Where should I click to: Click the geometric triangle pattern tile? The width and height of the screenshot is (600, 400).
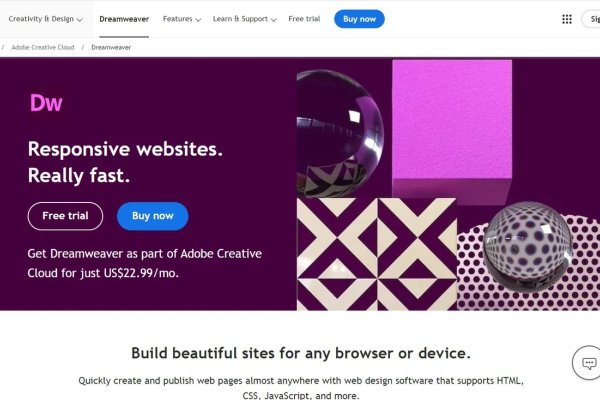(x=377, y=254)
